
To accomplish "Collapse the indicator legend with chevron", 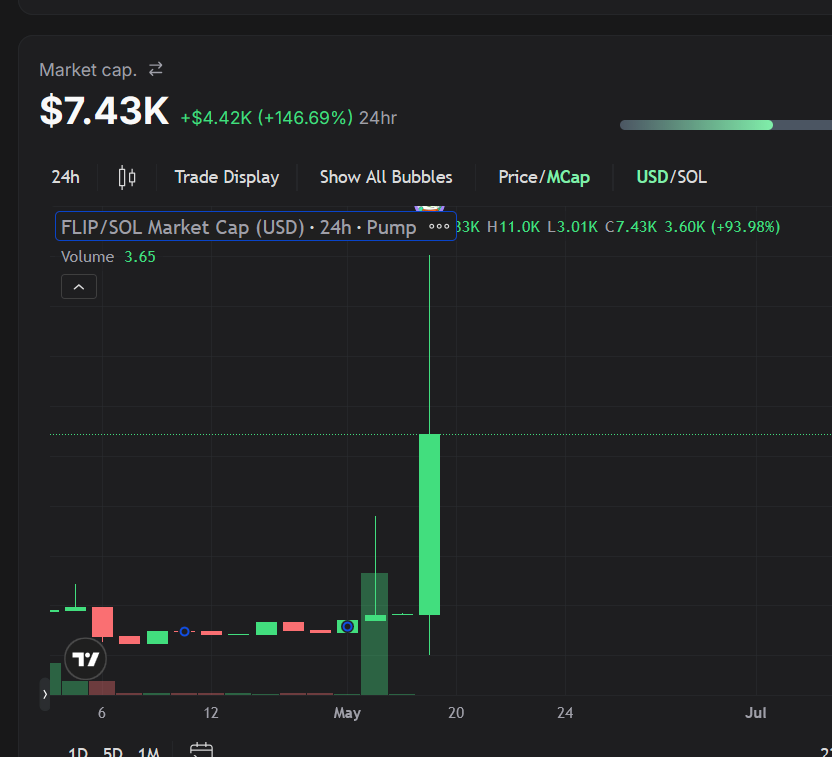I will point(79,287).
